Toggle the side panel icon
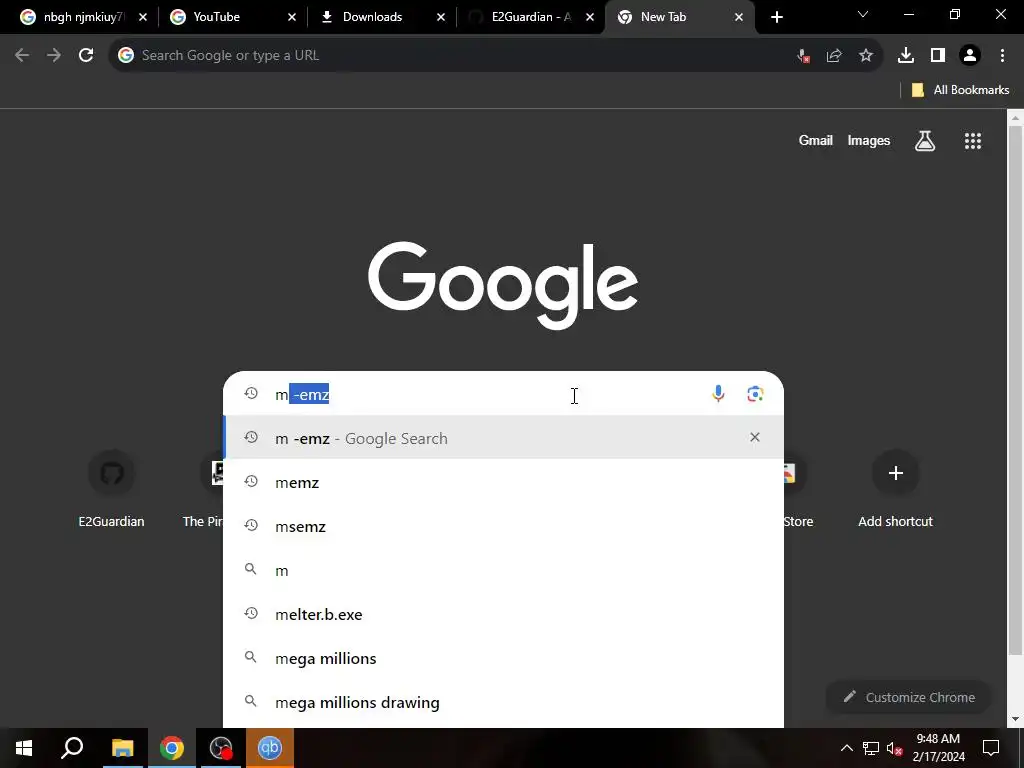The width and height of the screenshot is (1024, 768). (x=938, y=56)
